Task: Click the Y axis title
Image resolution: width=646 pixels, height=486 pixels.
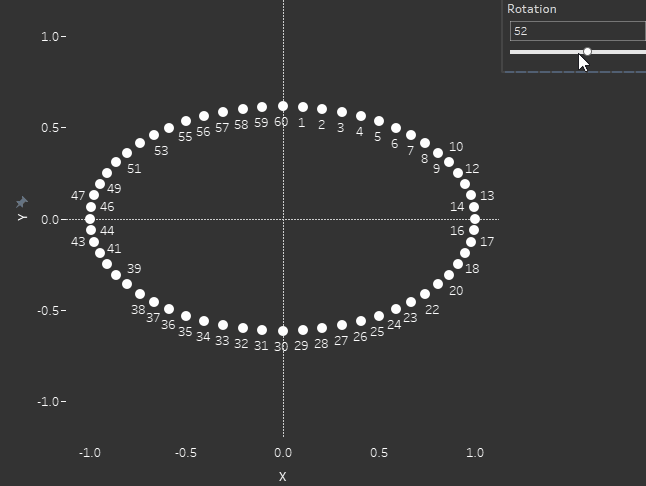Action: [22, 217]
